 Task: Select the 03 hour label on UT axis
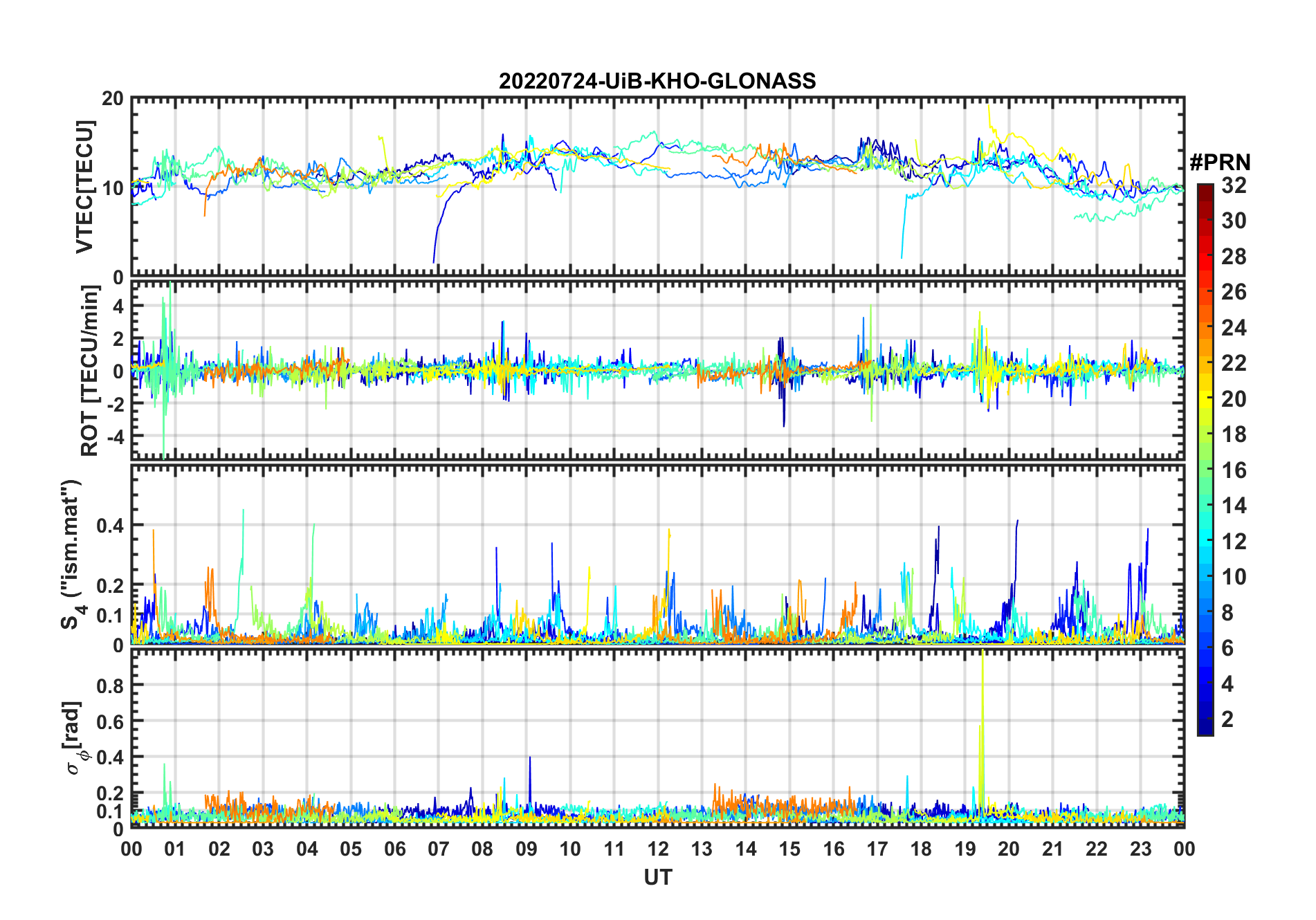point(263,849)
